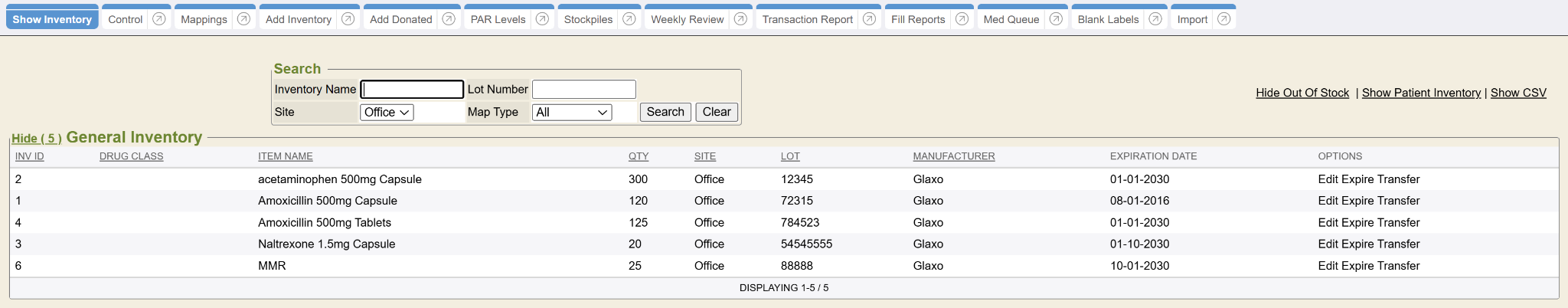Screen dimensions: 1568x308
Task: Open Med Queue pop-out arrow icon
Action: coord(1056,19)
